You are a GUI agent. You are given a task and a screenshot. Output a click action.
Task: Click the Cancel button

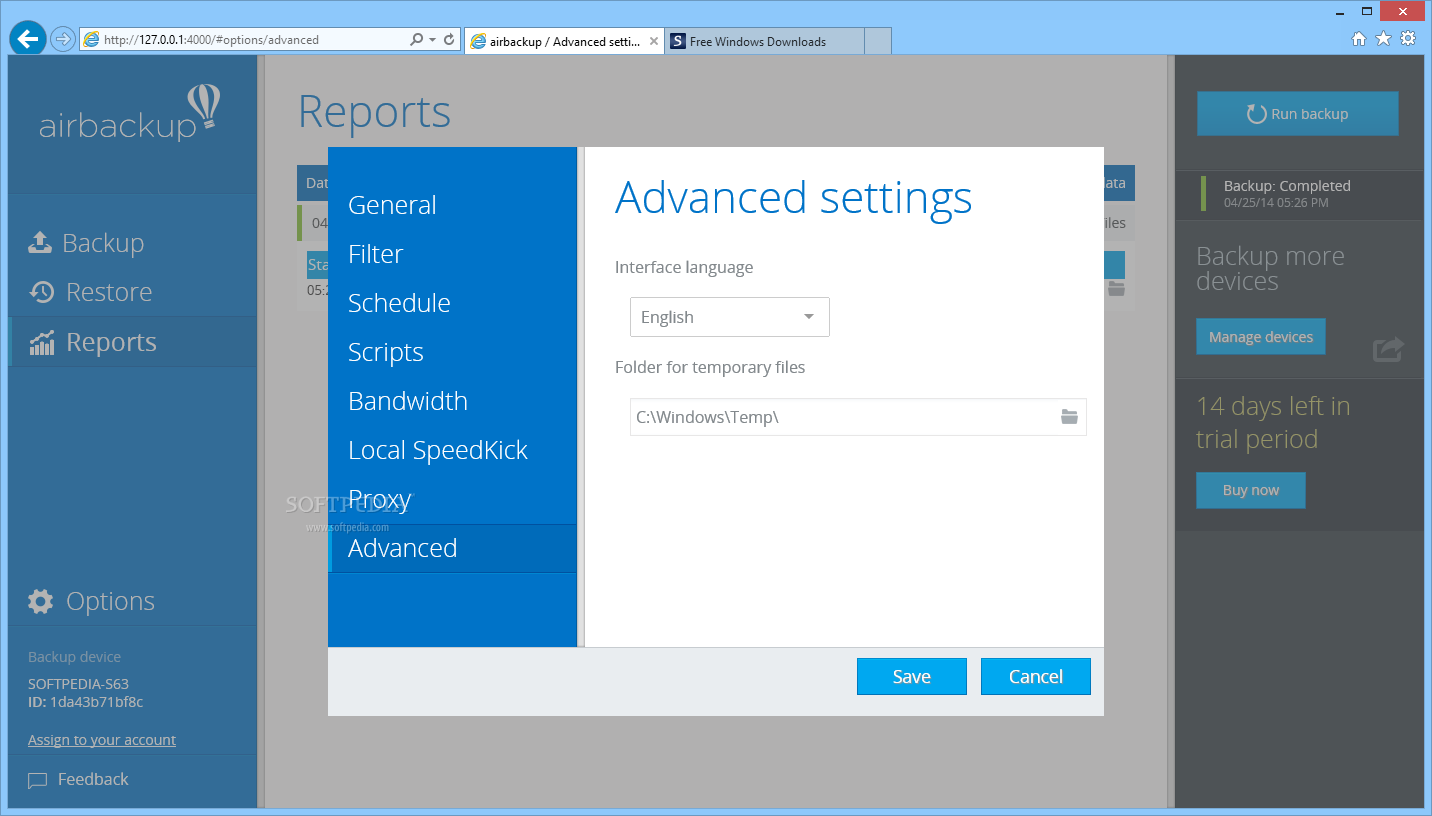1036,676
